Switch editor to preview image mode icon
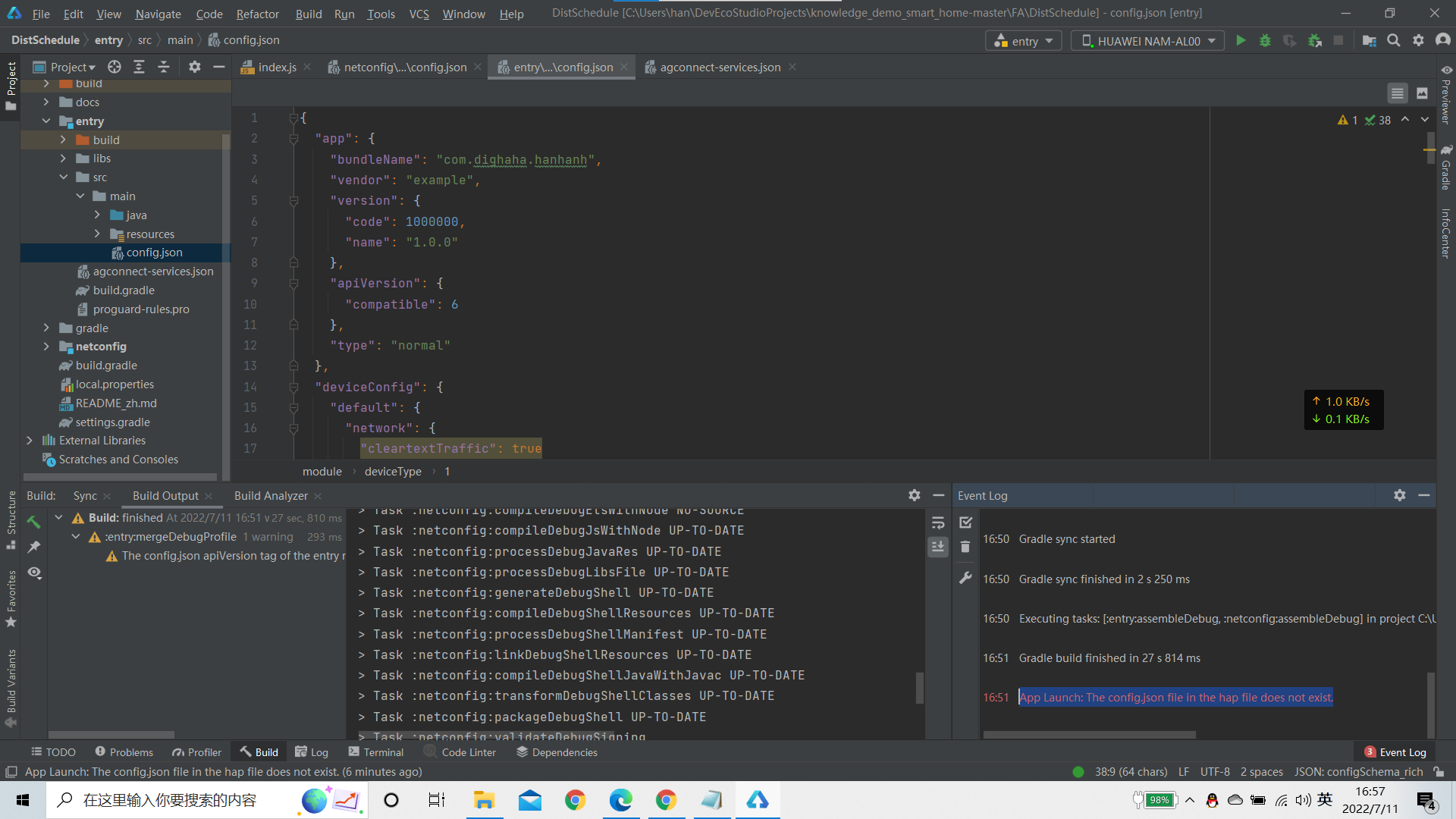This screenshot has height=819, width=1456. click(x=1423, y=93)
